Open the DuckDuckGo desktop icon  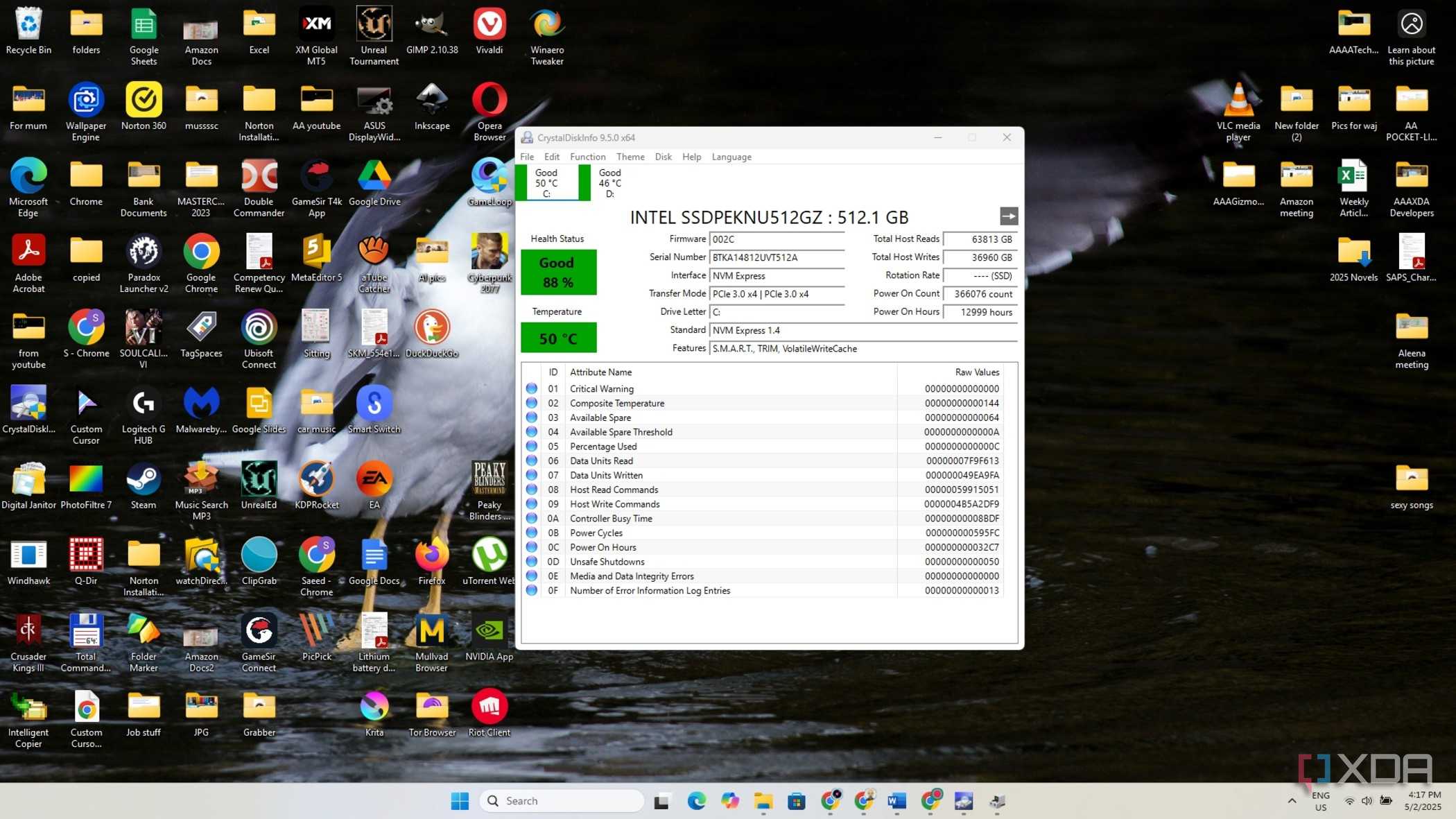[x=432, y=334]
